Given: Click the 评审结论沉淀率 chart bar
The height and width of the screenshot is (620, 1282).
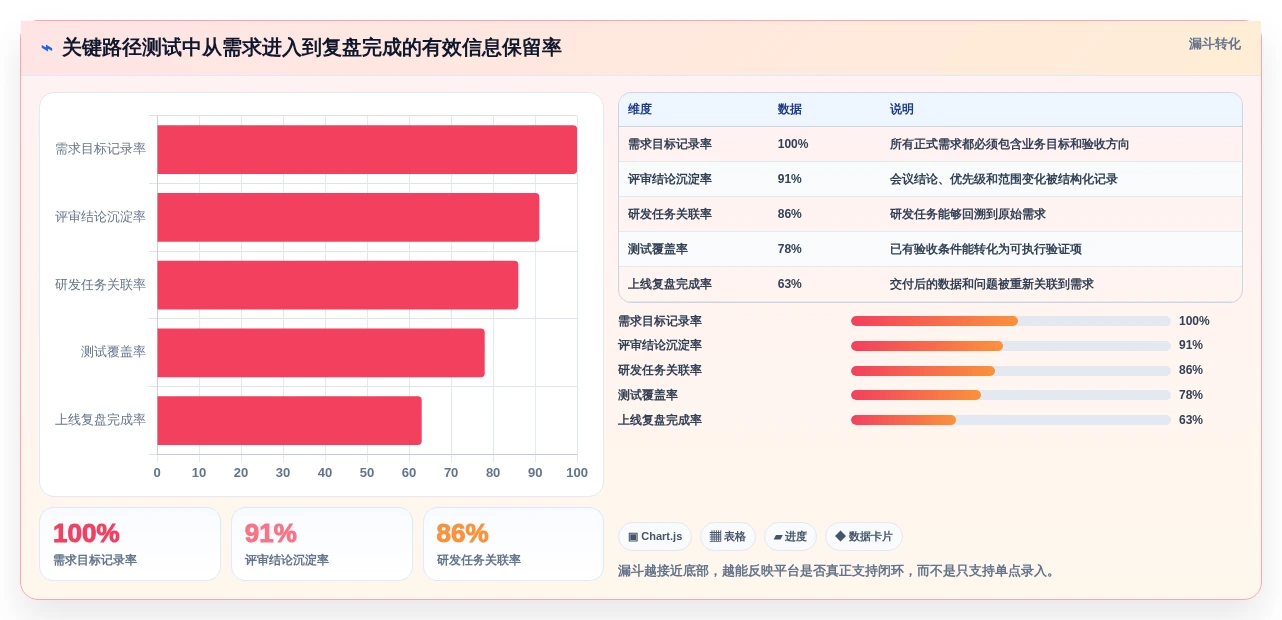Looking at the screenshot, I should point(348,217).
